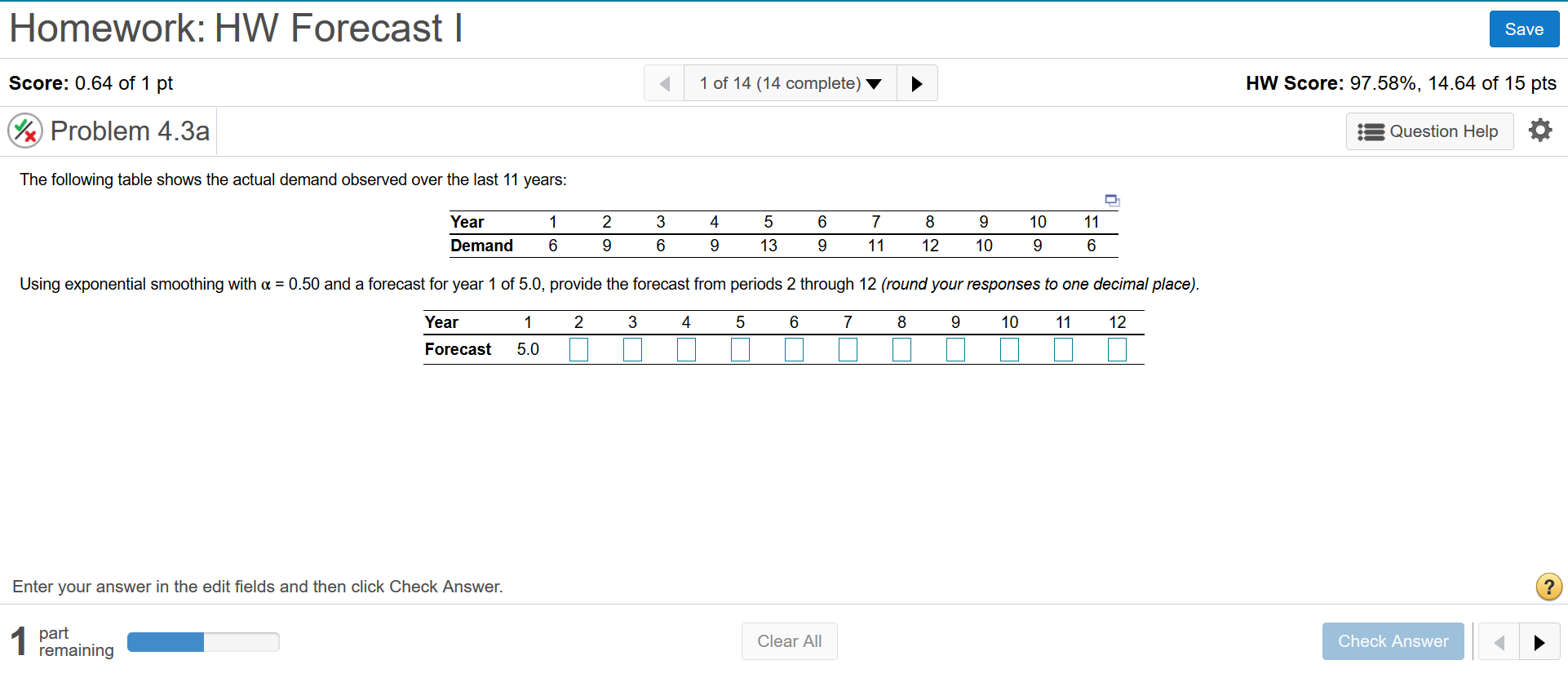This screenshot has height=678, width=1568.
Task: Click Clear All
Action: pos(789,641)
